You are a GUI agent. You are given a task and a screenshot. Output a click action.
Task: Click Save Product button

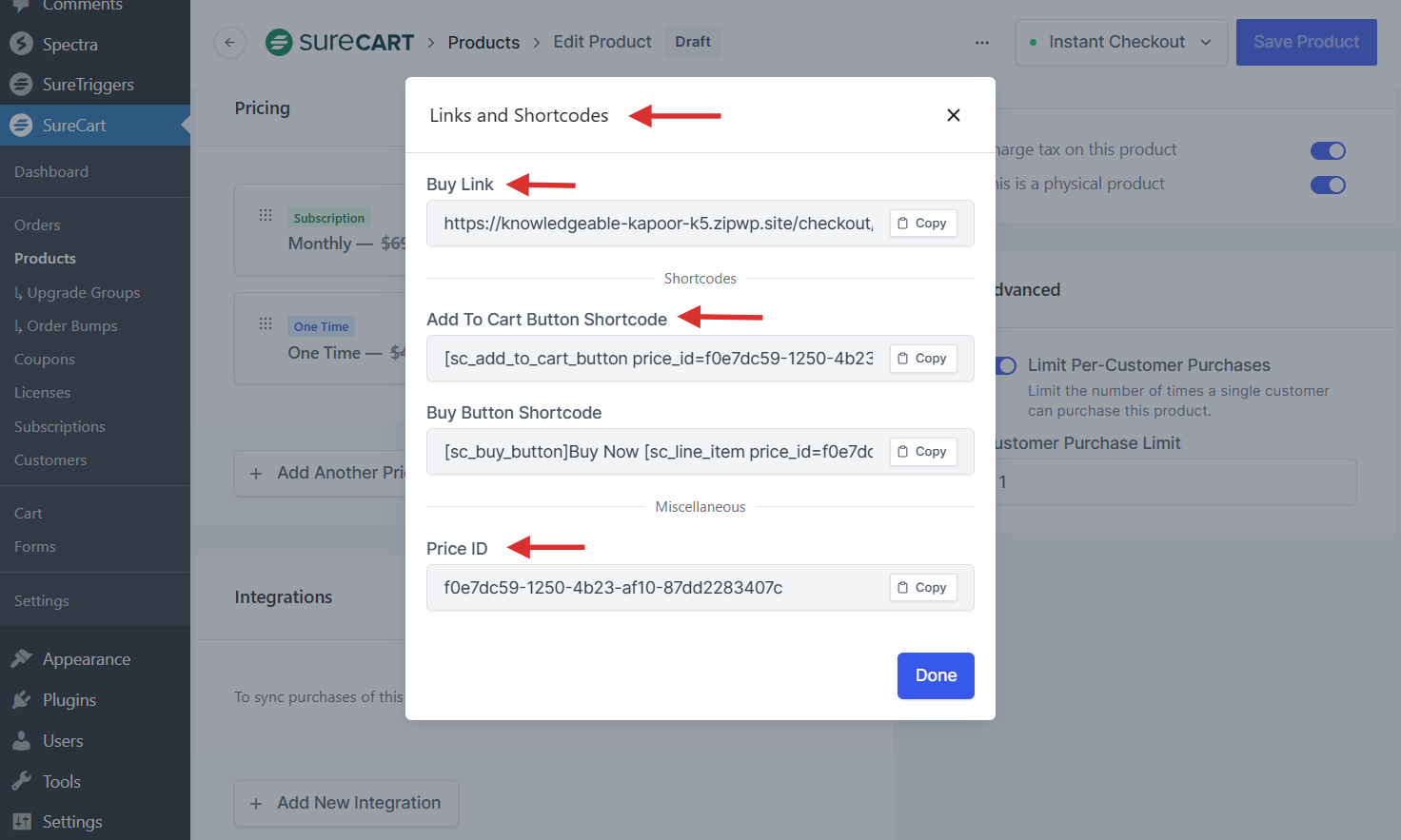[1305, 43]
